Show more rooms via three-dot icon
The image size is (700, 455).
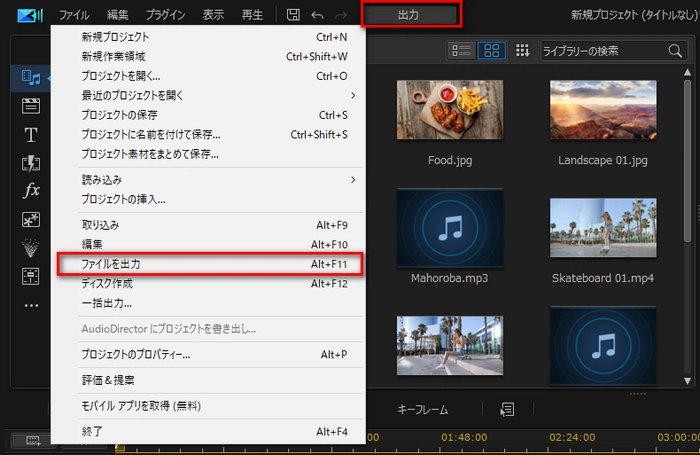30,305
